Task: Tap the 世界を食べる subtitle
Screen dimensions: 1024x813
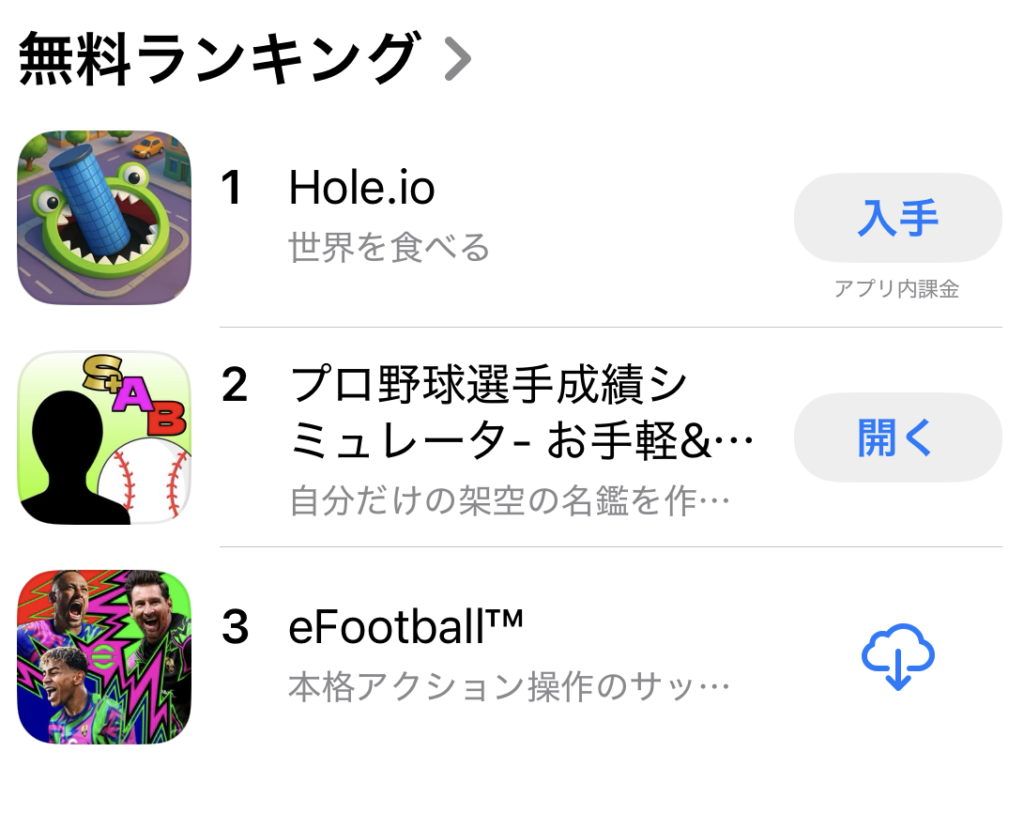Action: 389,247
